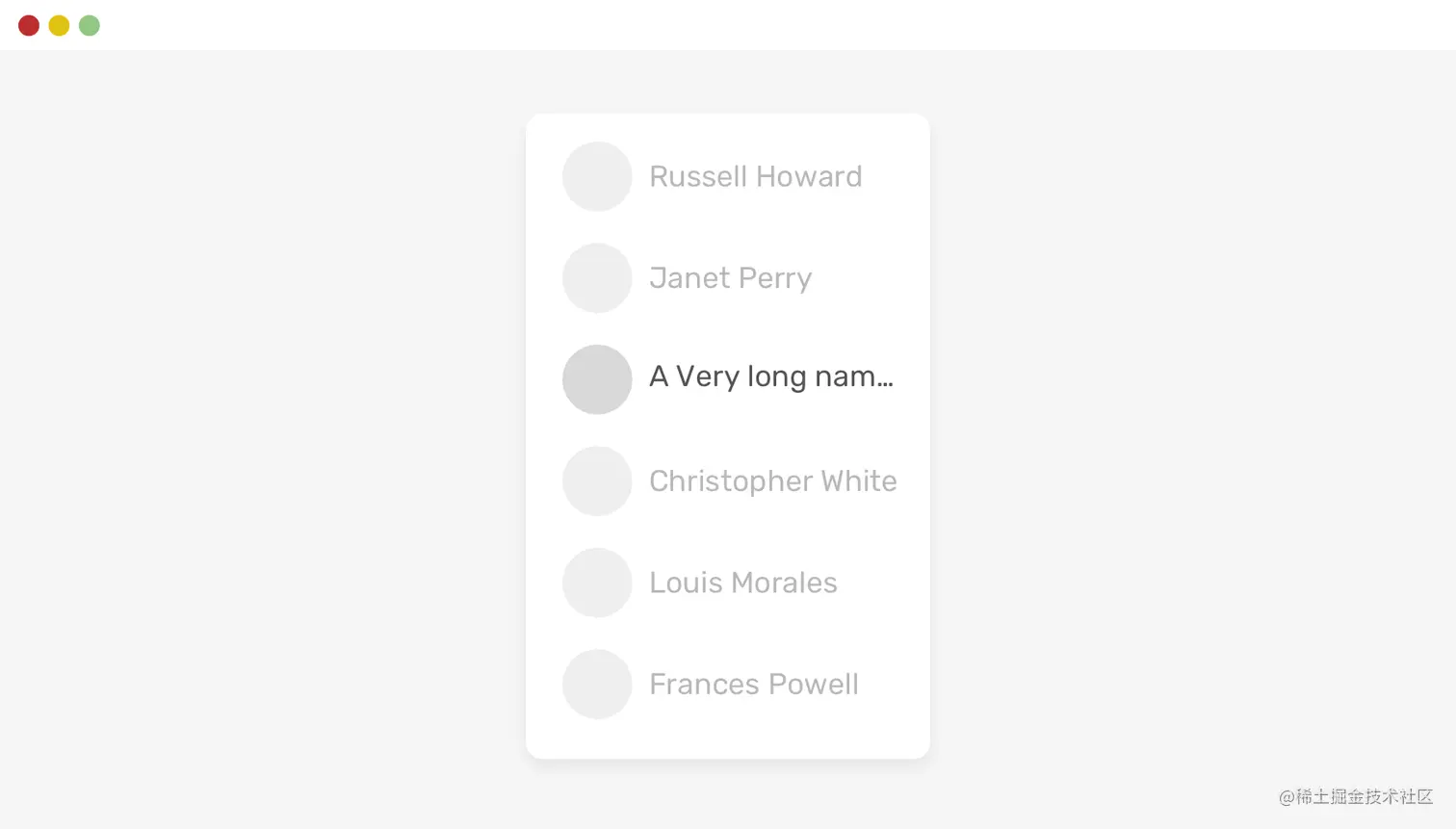Choose the Louis Morales name label
1456x829 pixels.
pos(743,583)
